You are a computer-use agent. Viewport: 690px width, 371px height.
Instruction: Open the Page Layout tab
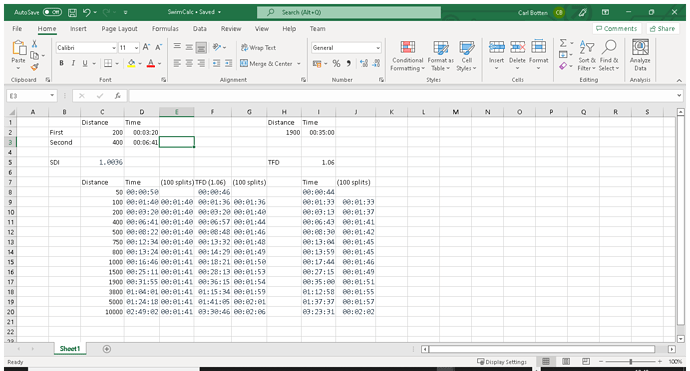[x=119, y=29]
